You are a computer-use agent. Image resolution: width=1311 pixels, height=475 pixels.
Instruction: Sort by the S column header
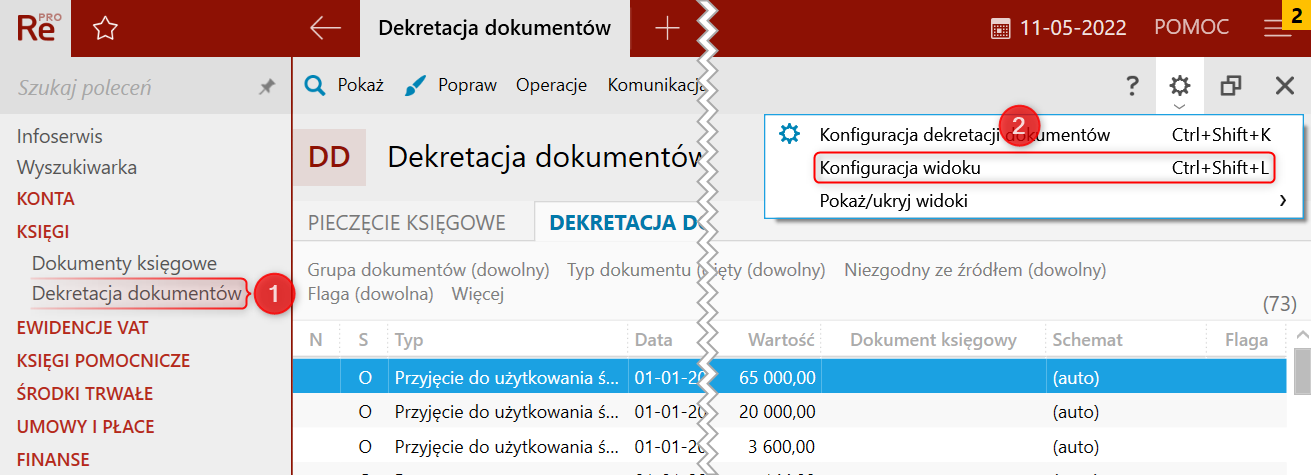point(364,340)
